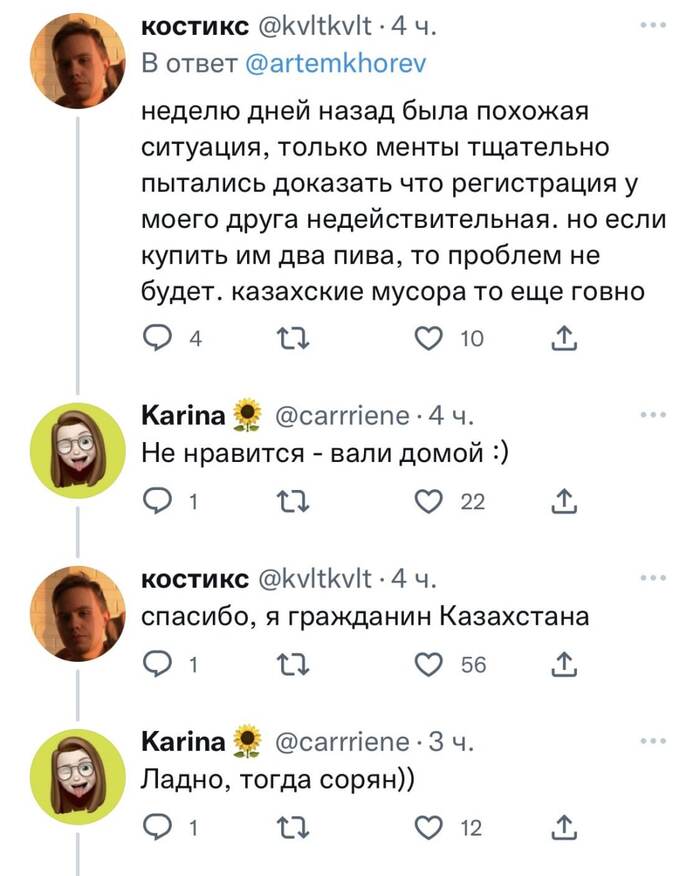The height and width of the screenshot is (876, 700).
Task: Share Karina's "вали домой" tweet
Action: (x=565, y=502)
